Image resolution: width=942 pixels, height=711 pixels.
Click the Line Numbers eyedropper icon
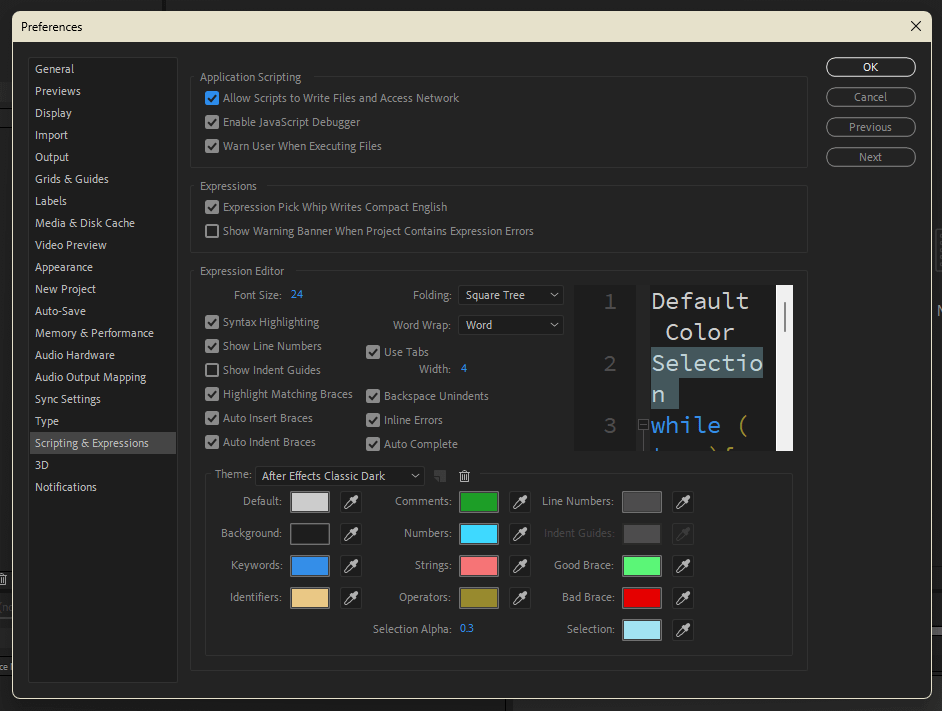click(683, 502)
